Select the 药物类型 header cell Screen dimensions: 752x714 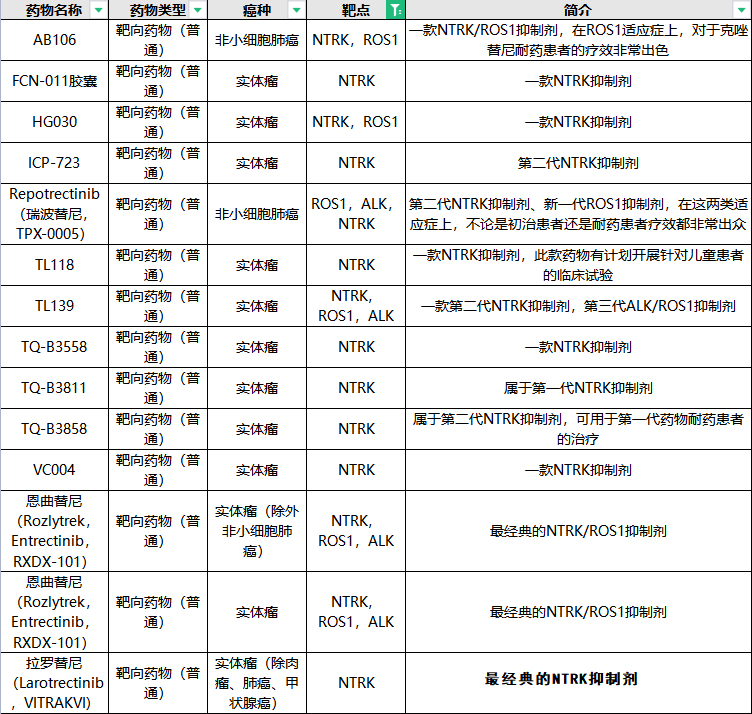pos(158,10)
